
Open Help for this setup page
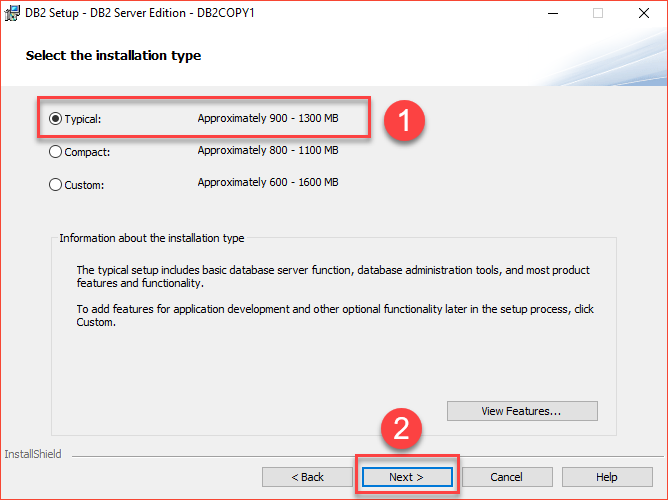click(607, 477)
